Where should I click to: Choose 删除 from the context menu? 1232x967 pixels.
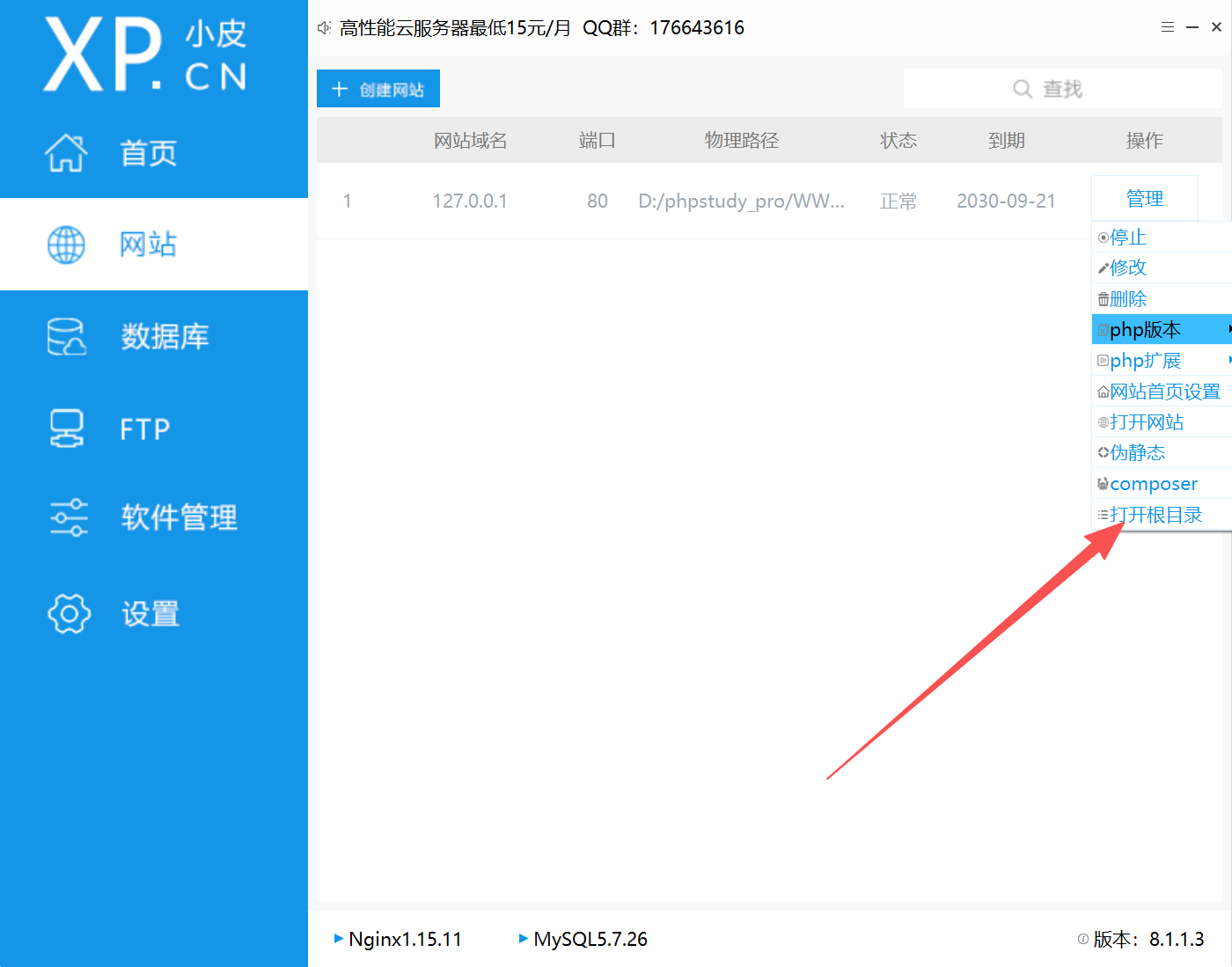[1162, 299]
